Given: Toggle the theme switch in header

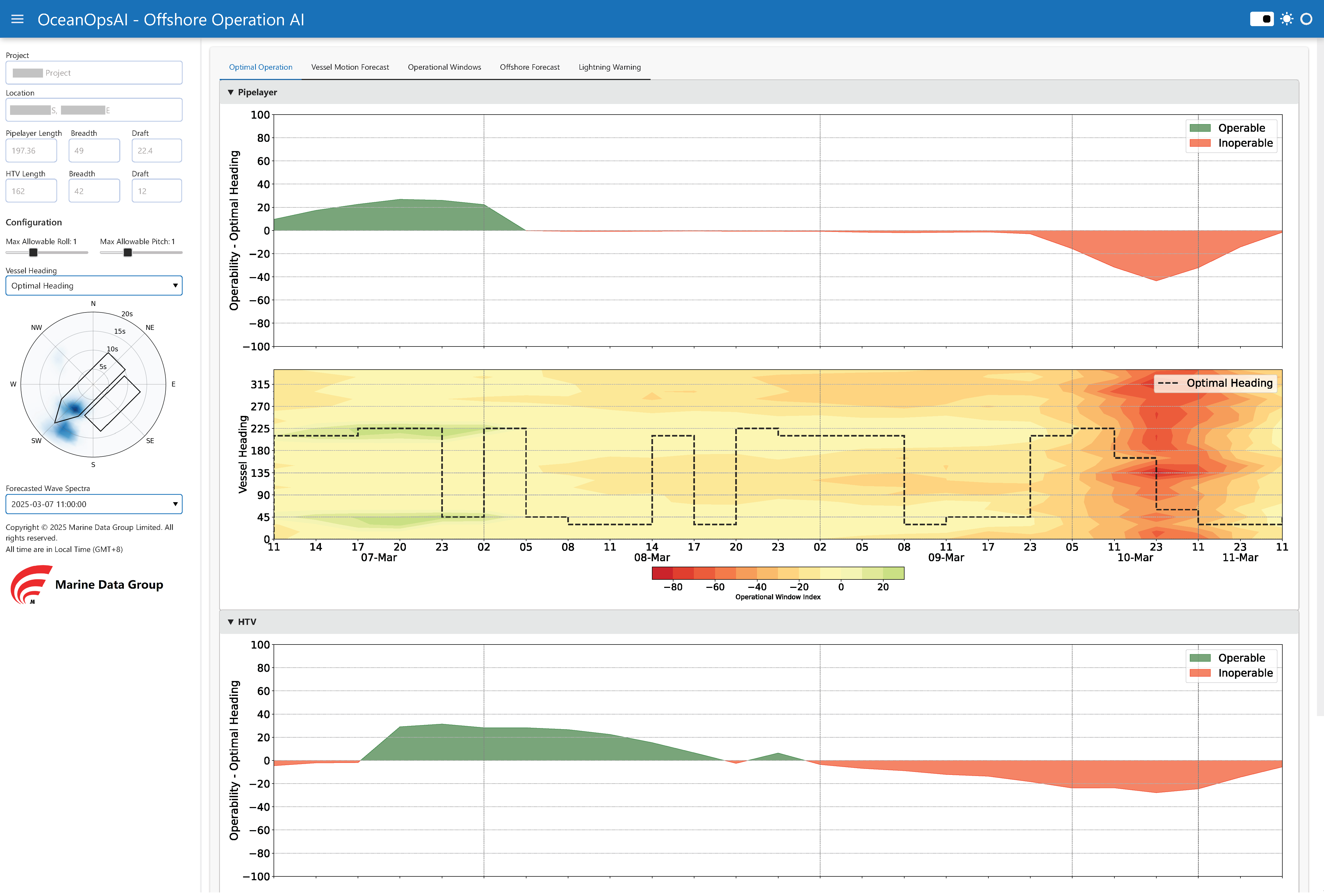Looking at the screenshot, I should pos(1261,19).
